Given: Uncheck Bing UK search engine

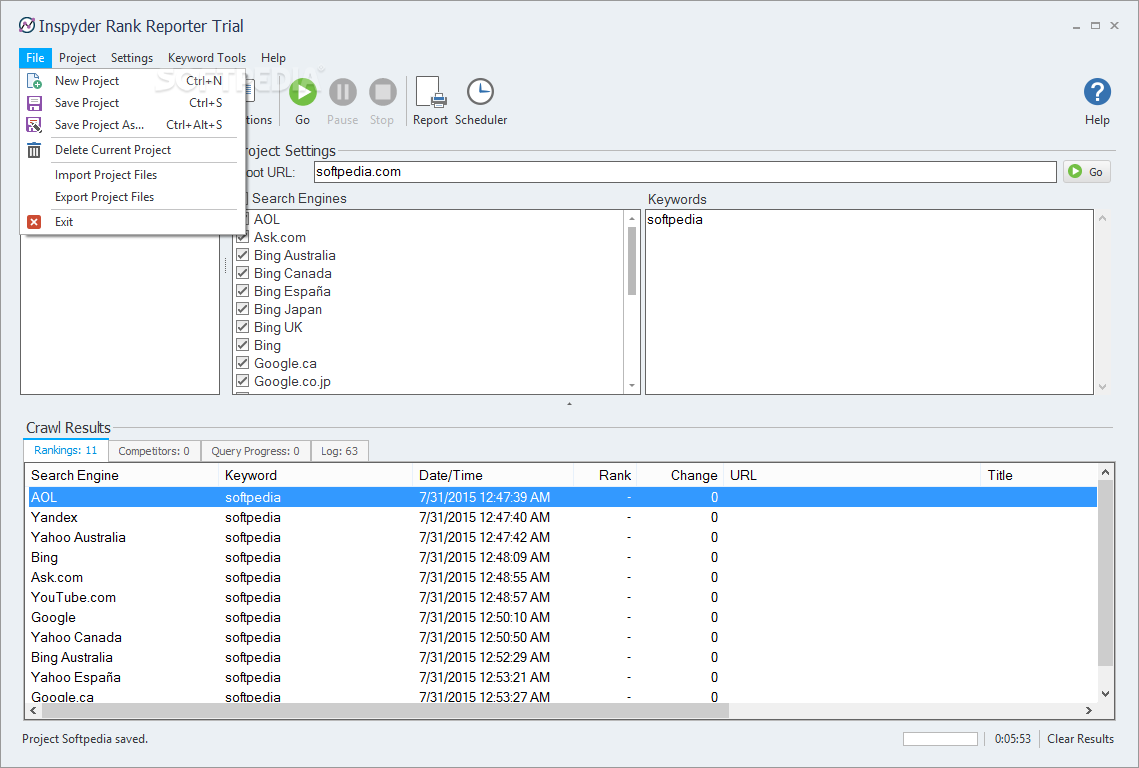Looking at the screenshot, I should [243, 327].
